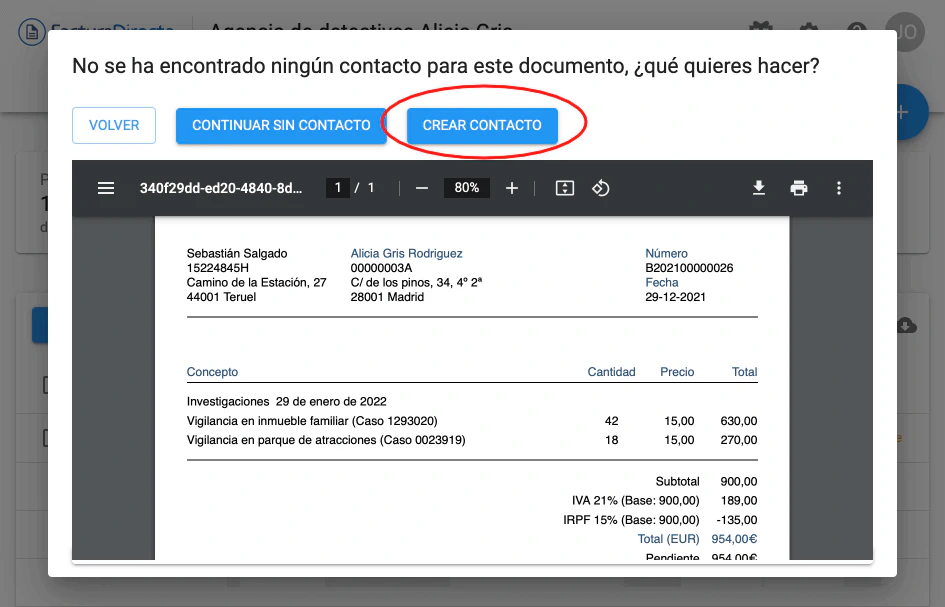Open the JO user avatar menu
The height and width of the screenshot is (607, 945).
pyautogui.click(x=905, y=30)
